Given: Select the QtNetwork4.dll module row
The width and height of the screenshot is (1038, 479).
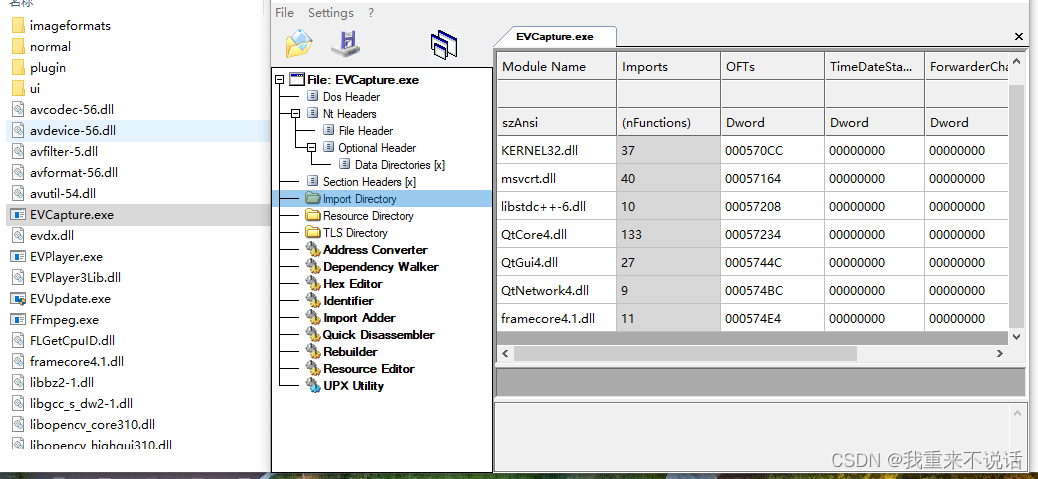Looking at the screenshot, I should click(752, 290).
